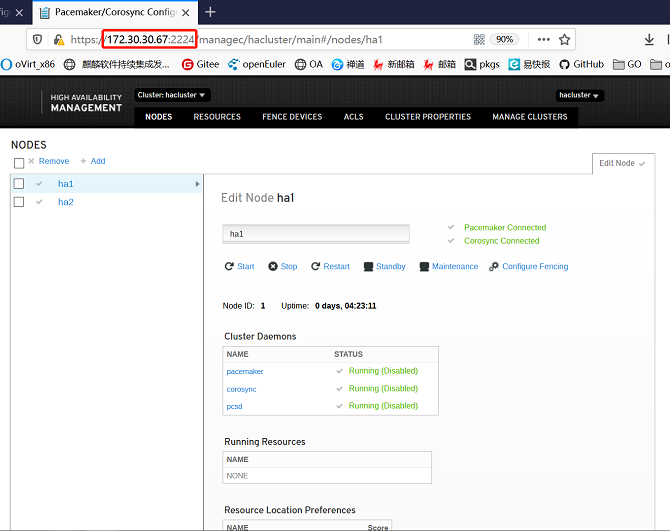Image resolution: width=670 pixels, height=531 pixels.
Task: Open the hacluster user dropdown
Action: (580, 95)
